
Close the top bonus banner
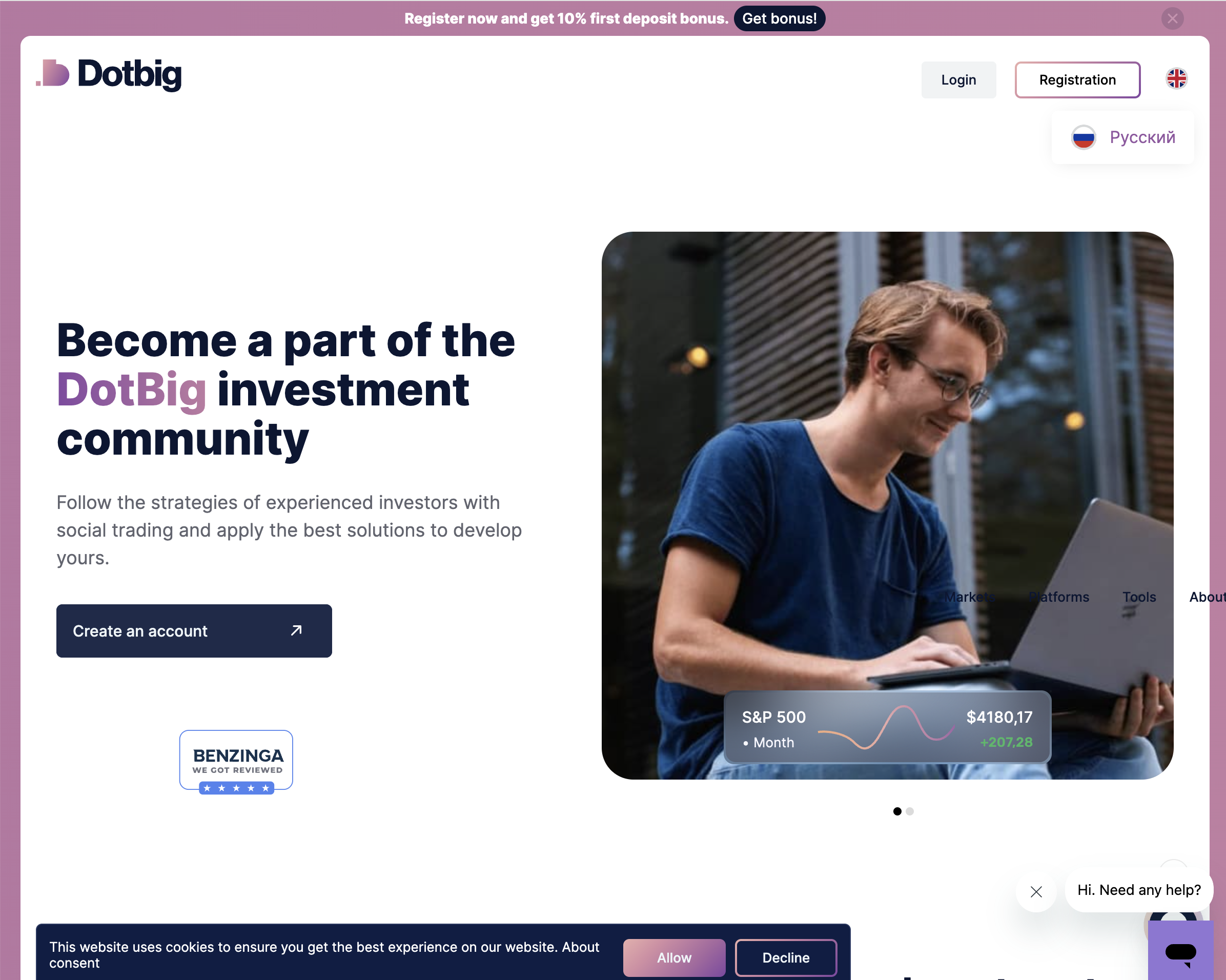(1172, 18)
